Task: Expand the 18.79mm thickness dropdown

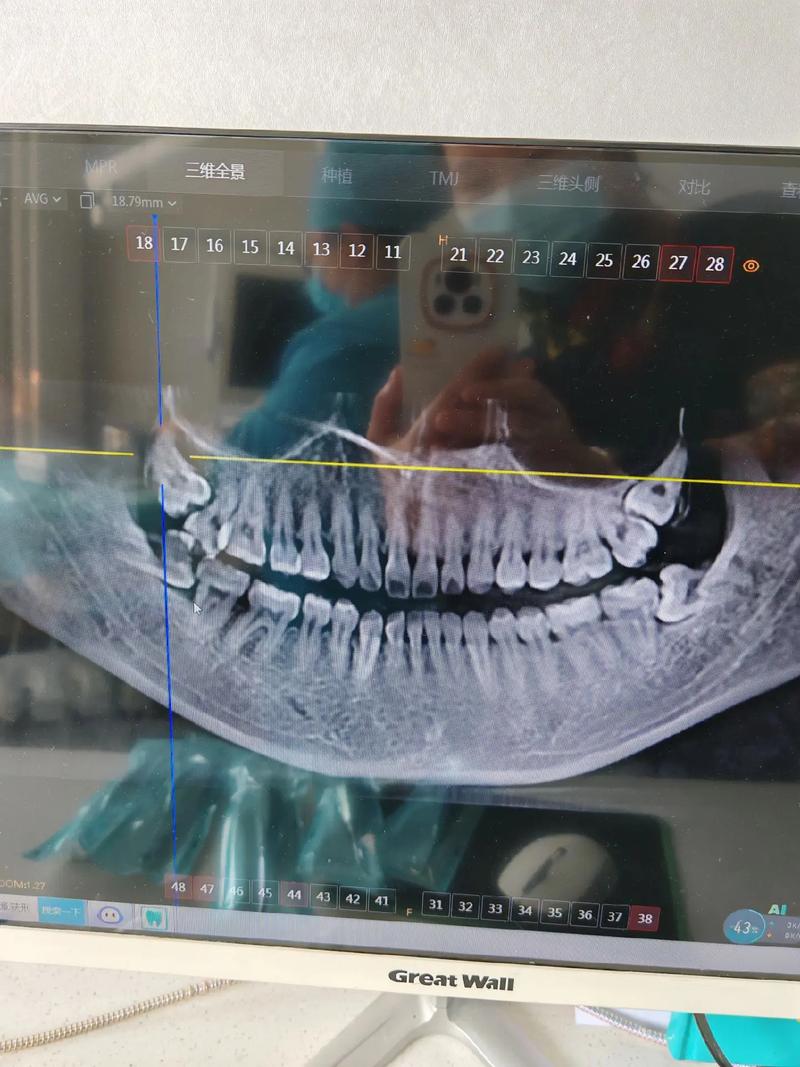Action: [x=143, y=202]
